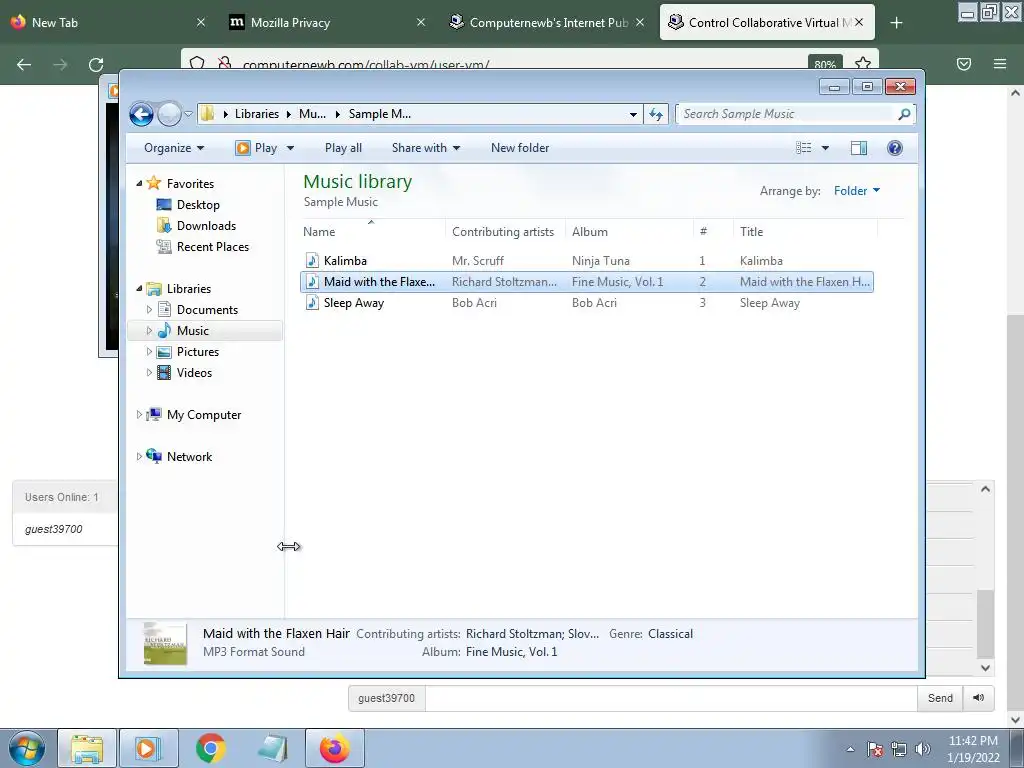The width and height of the screenshot is (1024, 768).
Task: Collapse the Libraries tree group
Action: click(139, 288)
